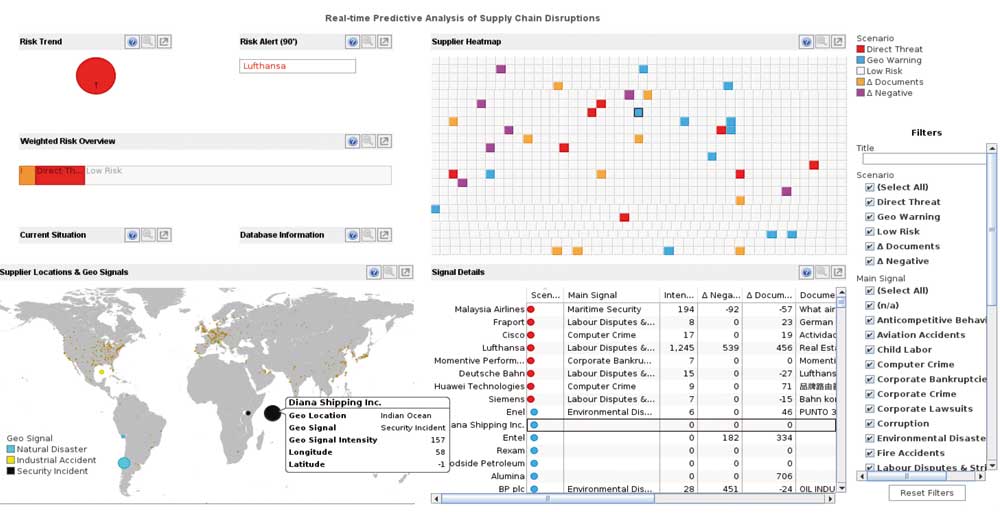
Task: Toggle the Fire Accidents filter checkbox
Action: (869, 453)
